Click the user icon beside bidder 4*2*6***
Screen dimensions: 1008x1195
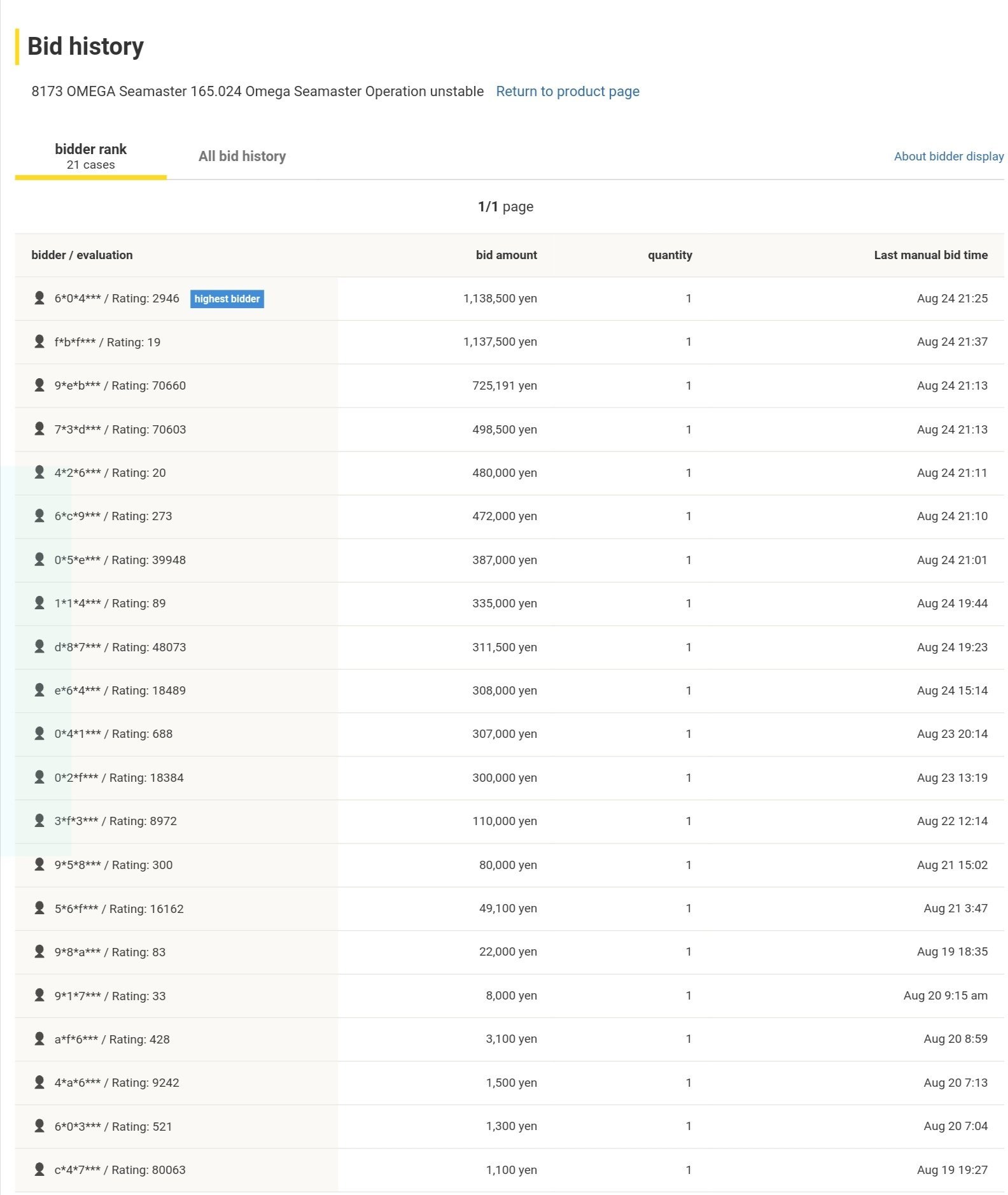39,472
